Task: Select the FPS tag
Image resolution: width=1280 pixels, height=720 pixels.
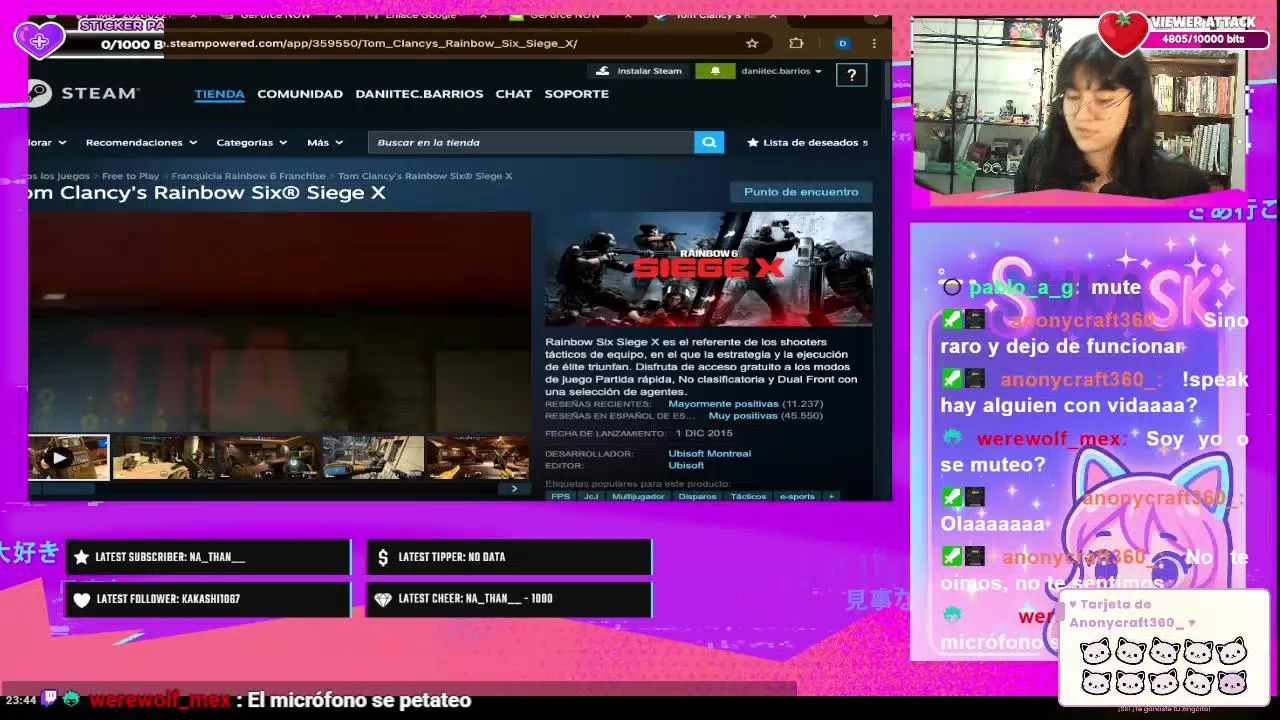Action: tap(560, 496)
